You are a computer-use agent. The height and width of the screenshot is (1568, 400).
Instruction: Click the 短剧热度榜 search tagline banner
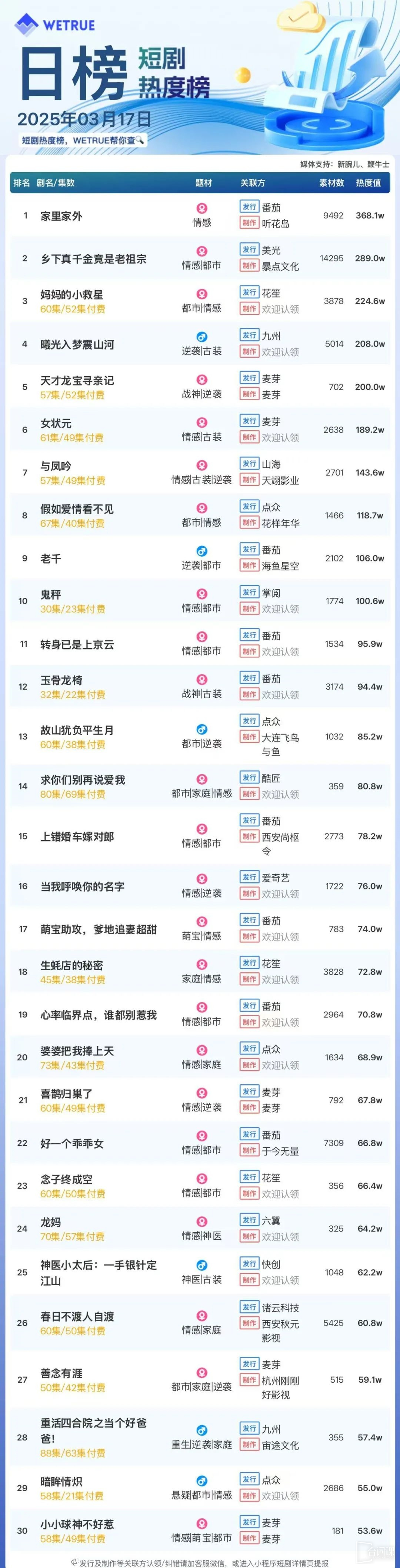coord(82,140)
